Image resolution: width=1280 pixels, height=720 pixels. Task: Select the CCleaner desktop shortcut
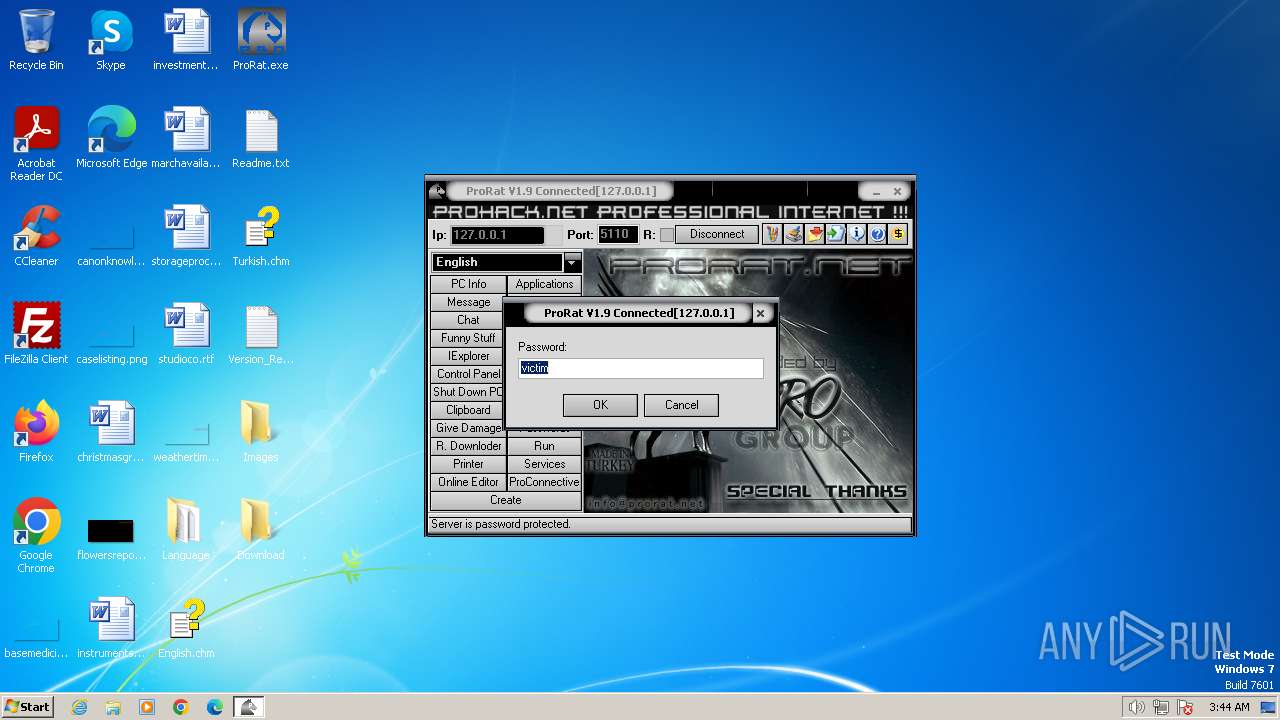click(36, 236)
